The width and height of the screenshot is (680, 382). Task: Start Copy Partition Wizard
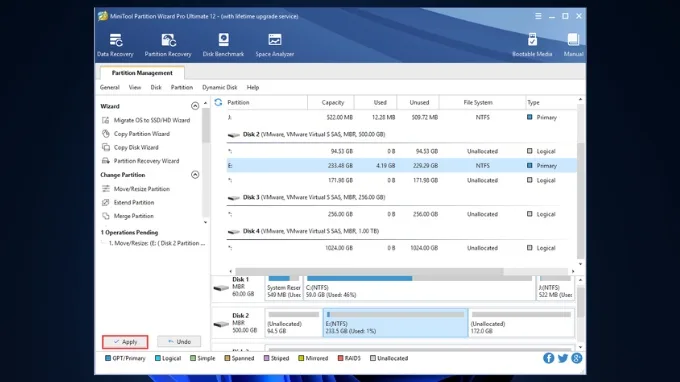[142, 134]
